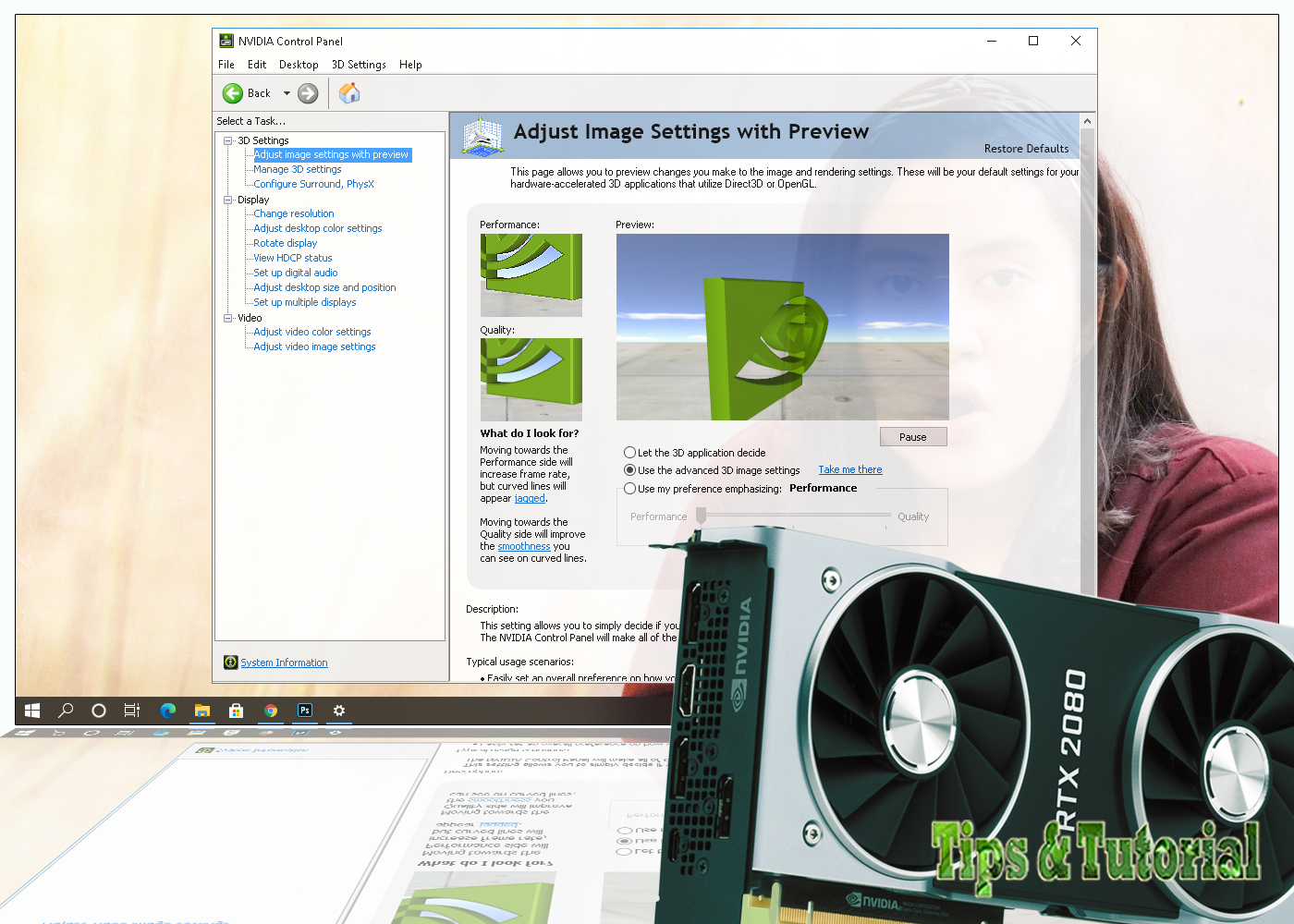Open the Help menu
Viewport: 1294px width, 924px height.
(x=410, y=65)
